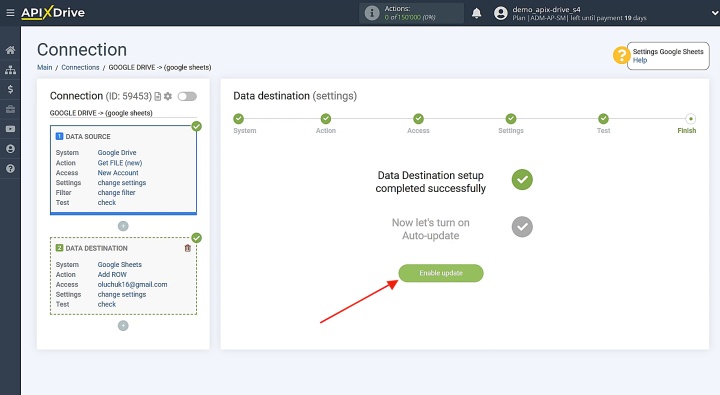This screenshot has width=720, height=395.
Task: Click the green setup completed checkmark
Action: pos(522,180)
